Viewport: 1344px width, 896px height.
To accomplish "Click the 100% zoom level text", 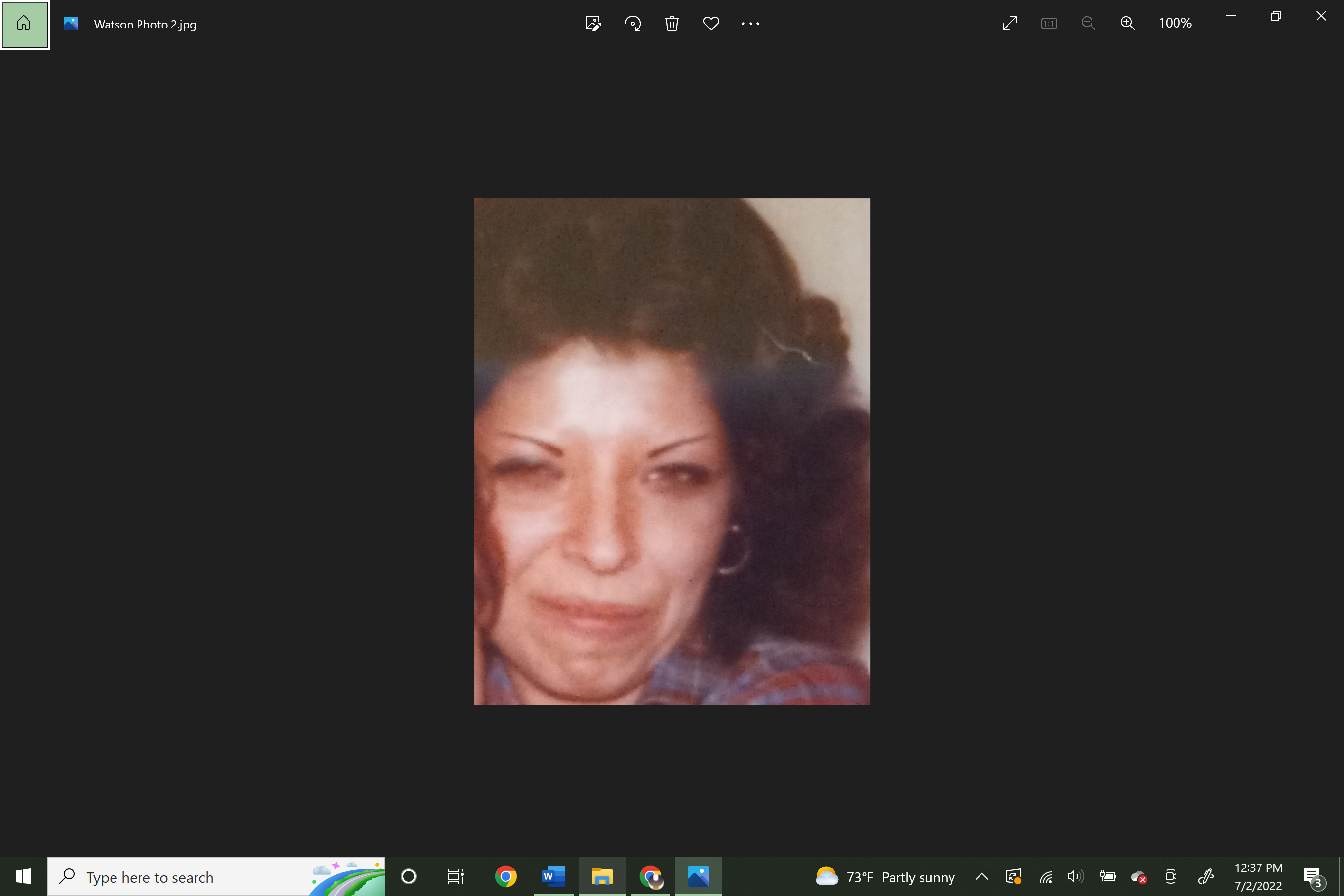I will tap(1175, 24).
